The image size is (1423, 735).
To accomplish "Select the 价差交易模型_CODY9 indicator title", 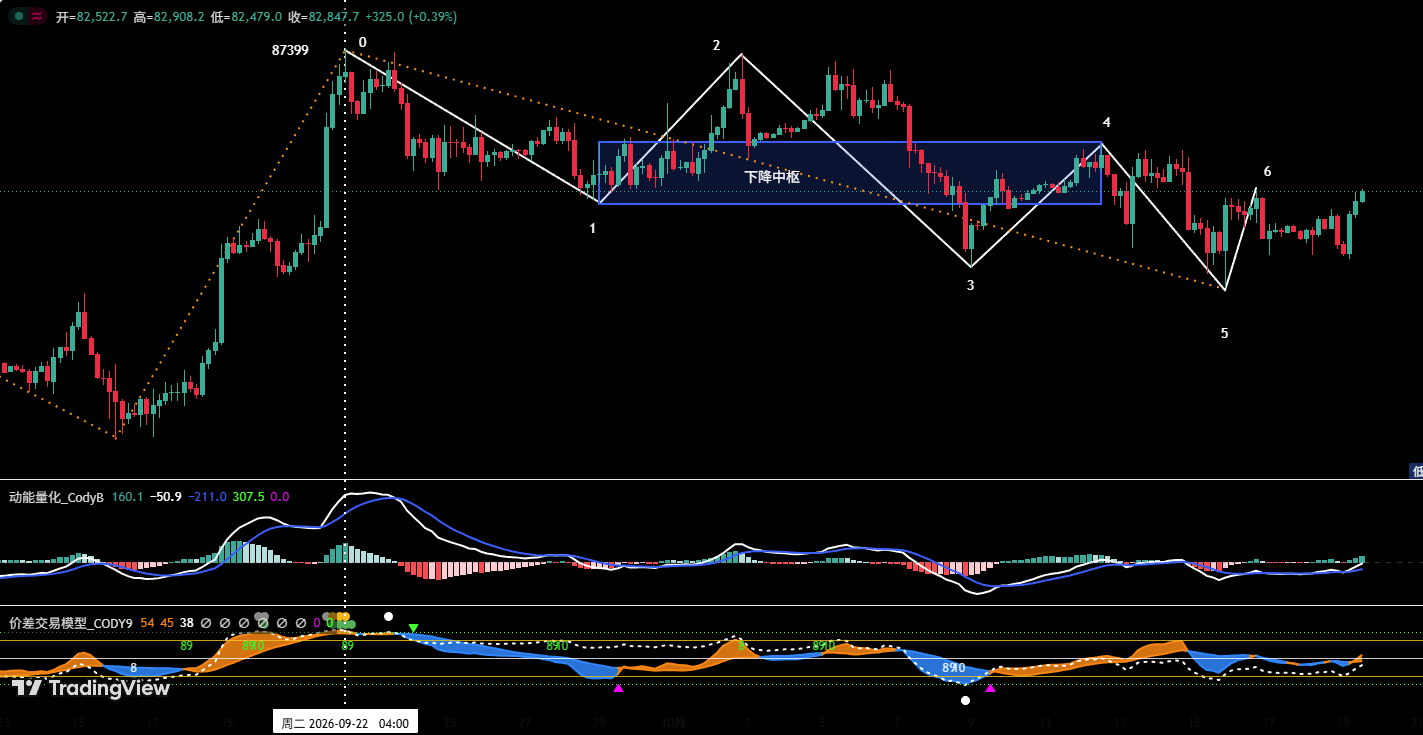I will coord(70,623).
